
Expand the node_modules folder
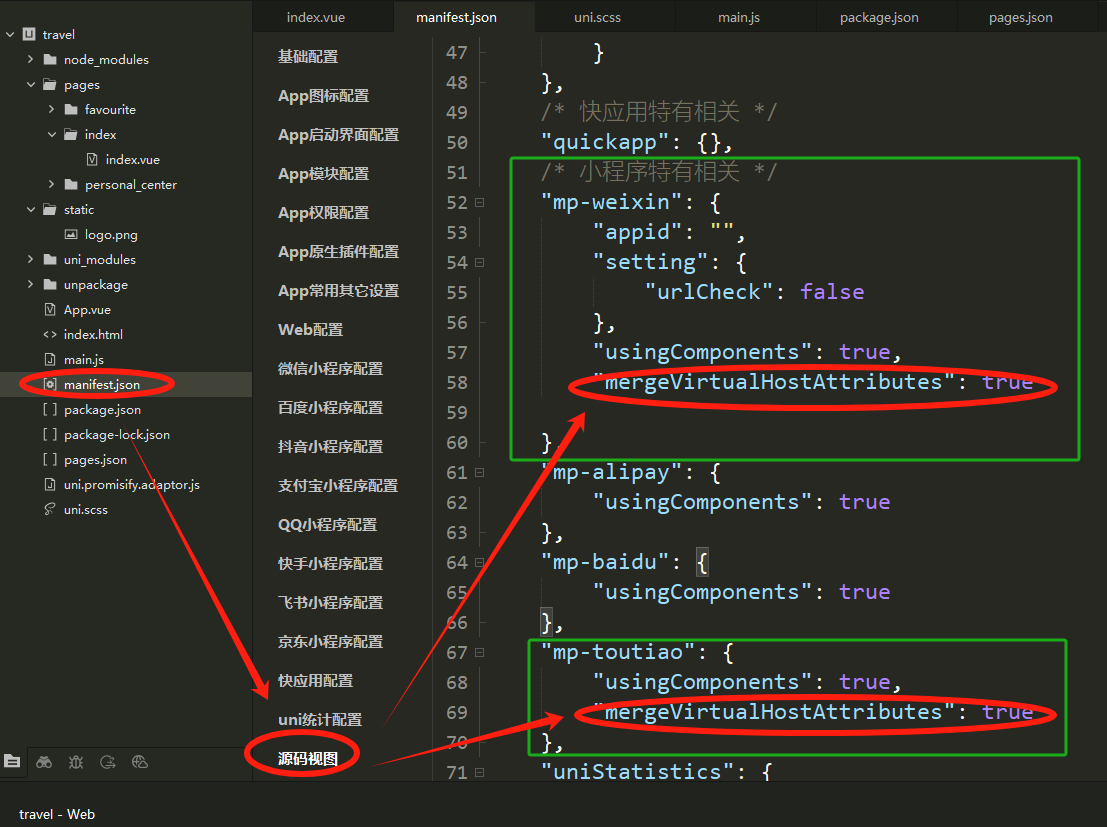click(31, 60)
